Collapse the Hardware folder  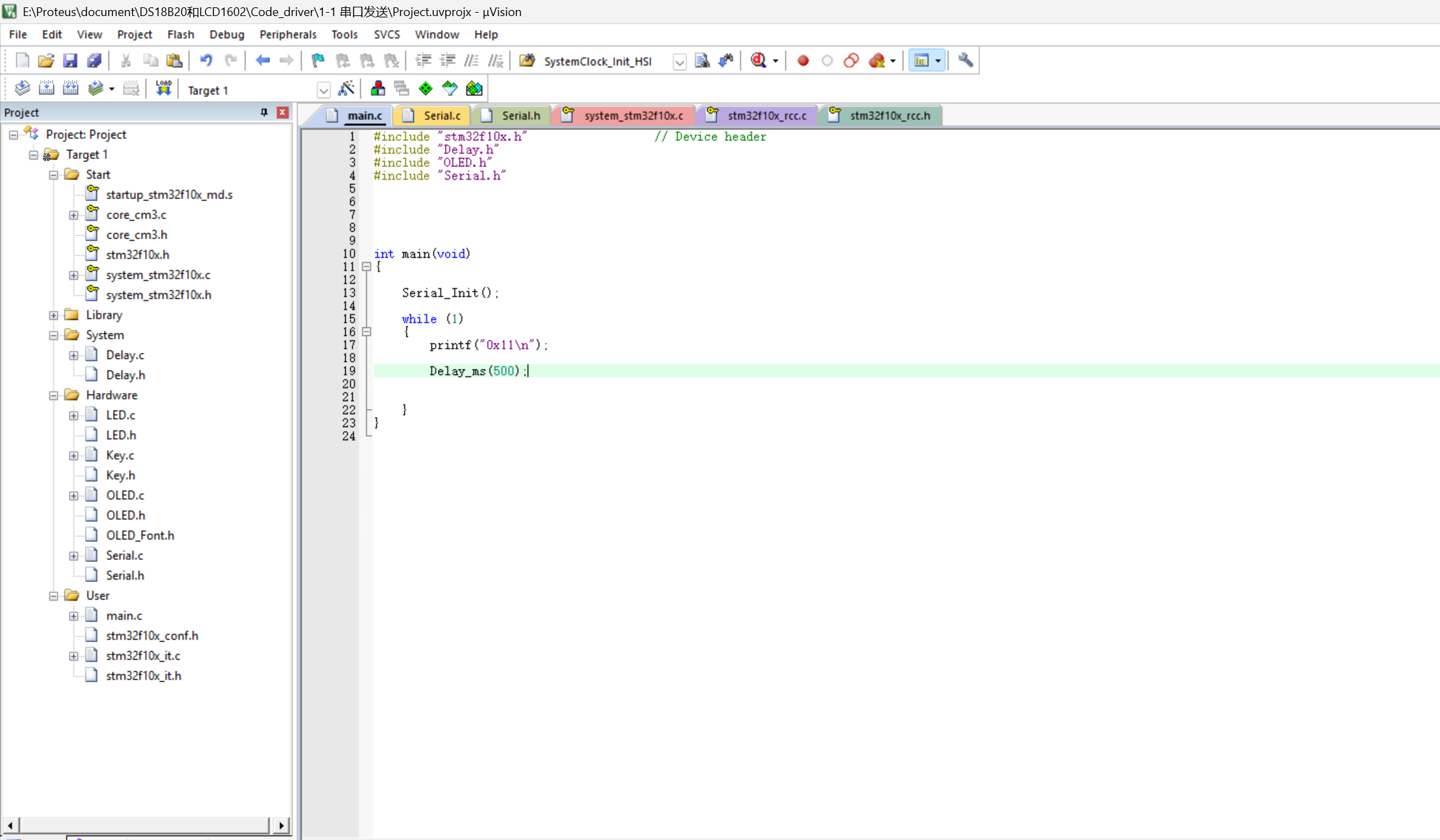click(x=53, y=396)
